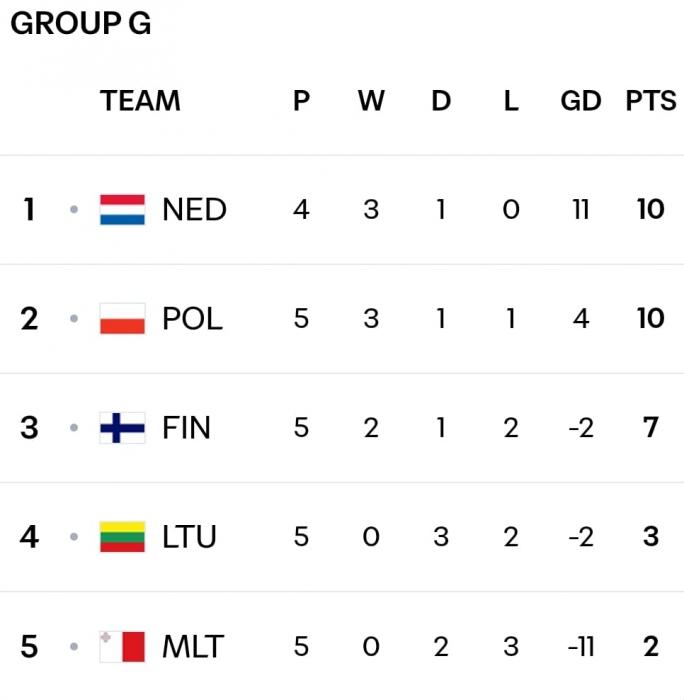Image resolution: width=684 pixels, height=700 pixels.
Task: Click the Finland flag icon
Action: [x=122, y=428]
